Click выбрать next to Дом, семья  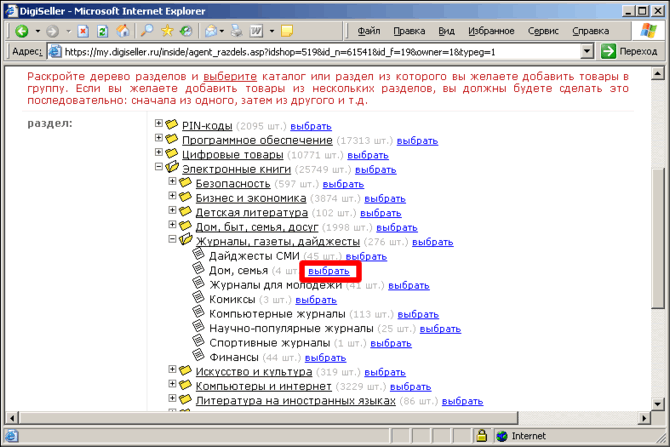click(329, 271)
